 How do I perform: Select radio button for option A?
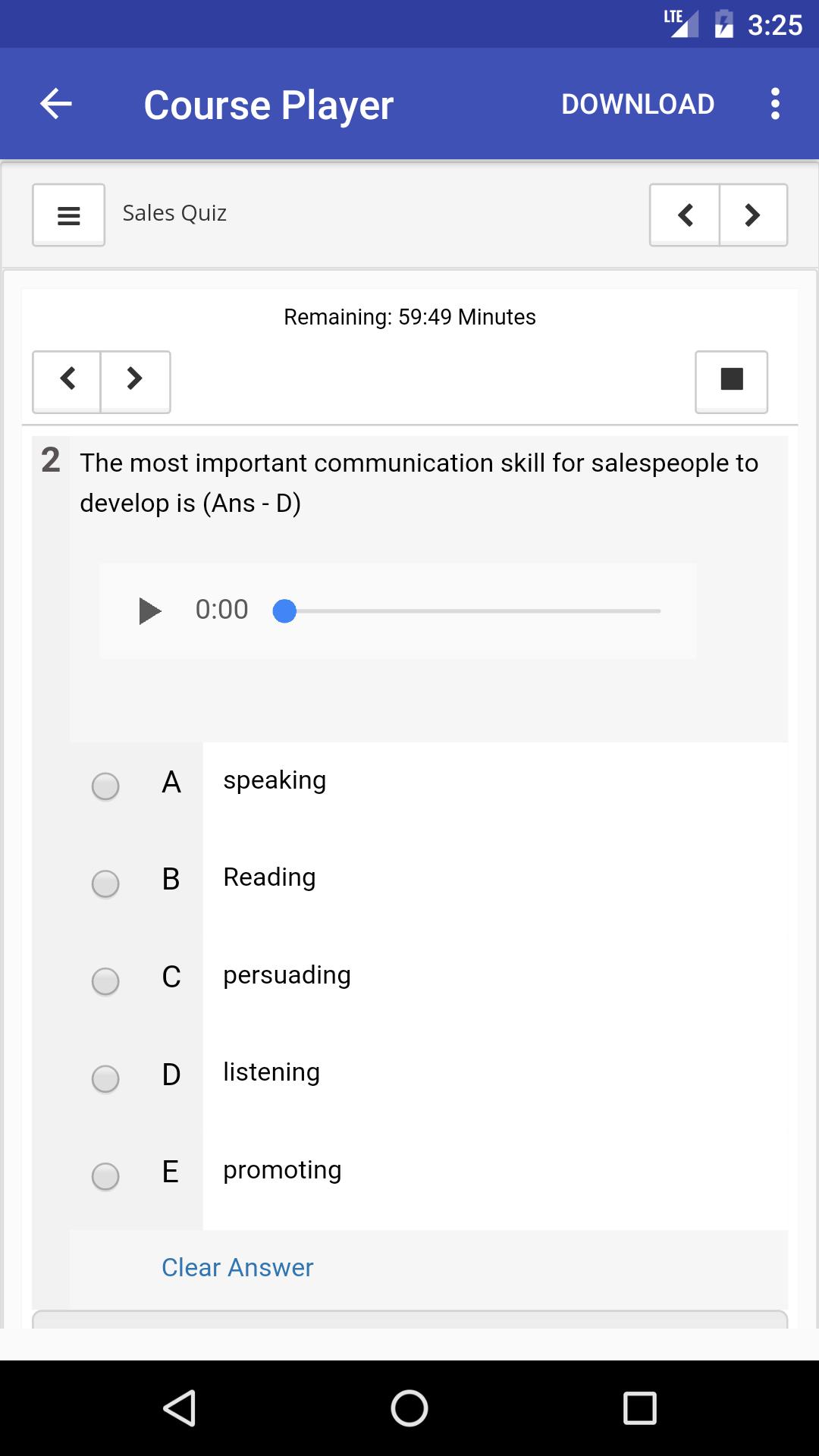105,786
